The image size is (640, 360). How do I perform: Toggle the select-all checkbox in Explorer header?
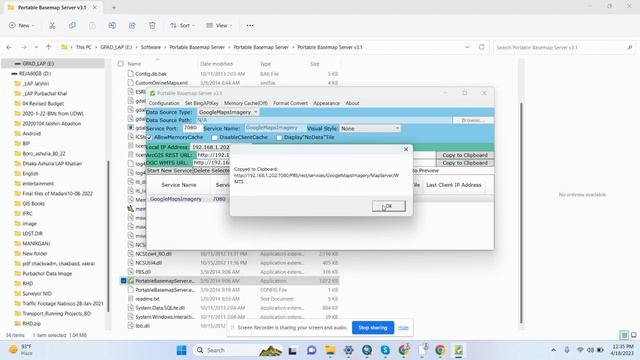[x=120, y=64]
